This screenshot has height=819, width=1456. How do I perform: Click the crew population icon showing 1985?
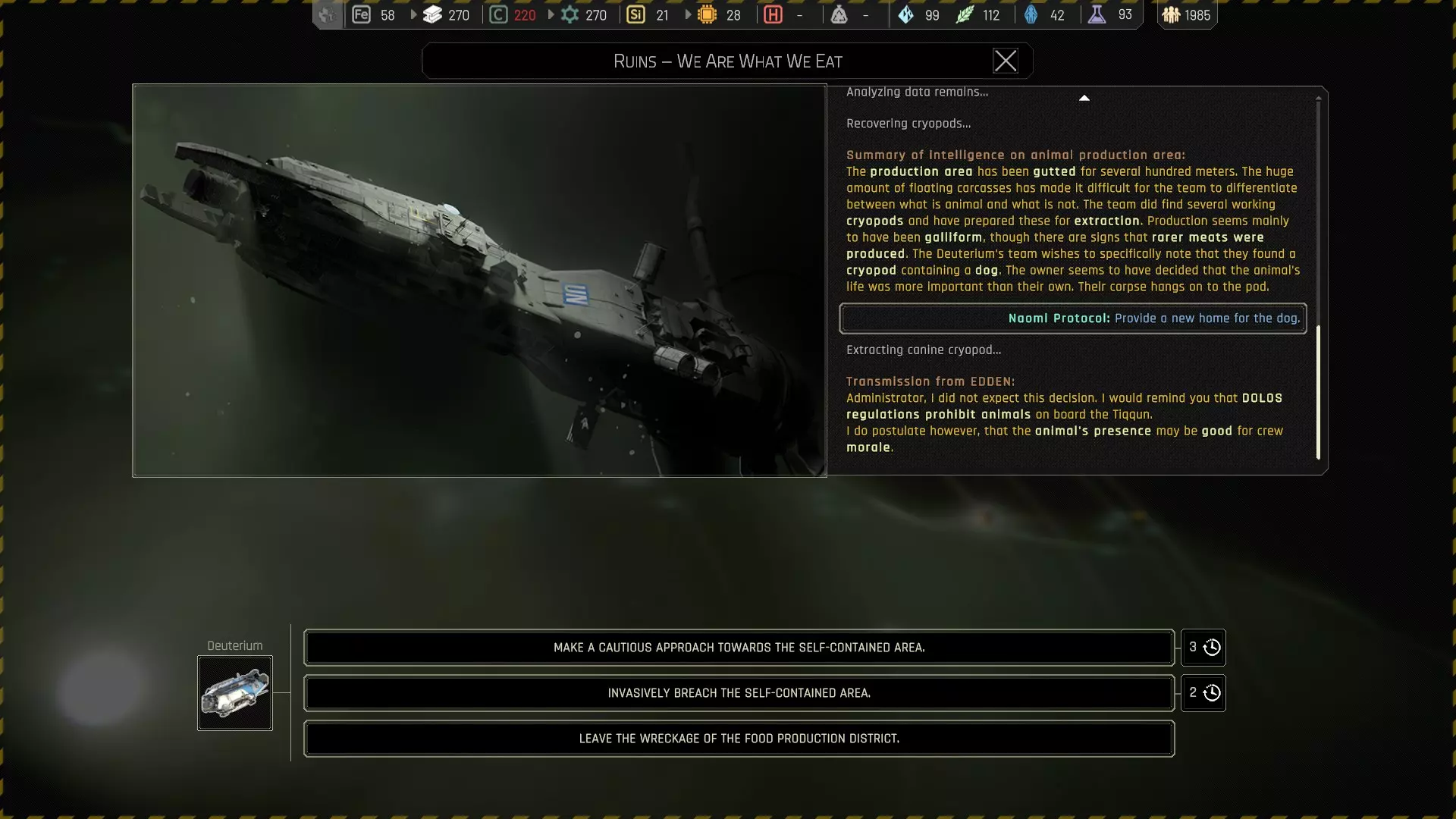point(1171,14)
